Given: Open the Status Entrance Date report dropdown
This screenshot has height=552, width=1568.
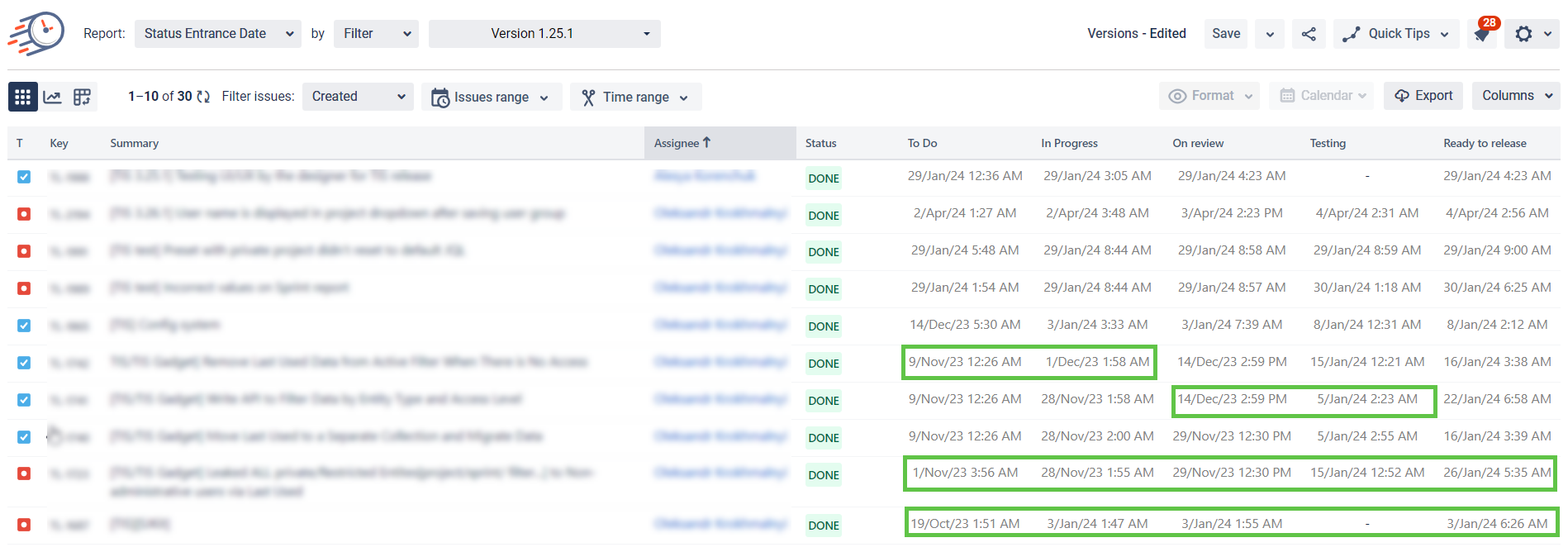Looking at the screenshot, I should 217,34.
